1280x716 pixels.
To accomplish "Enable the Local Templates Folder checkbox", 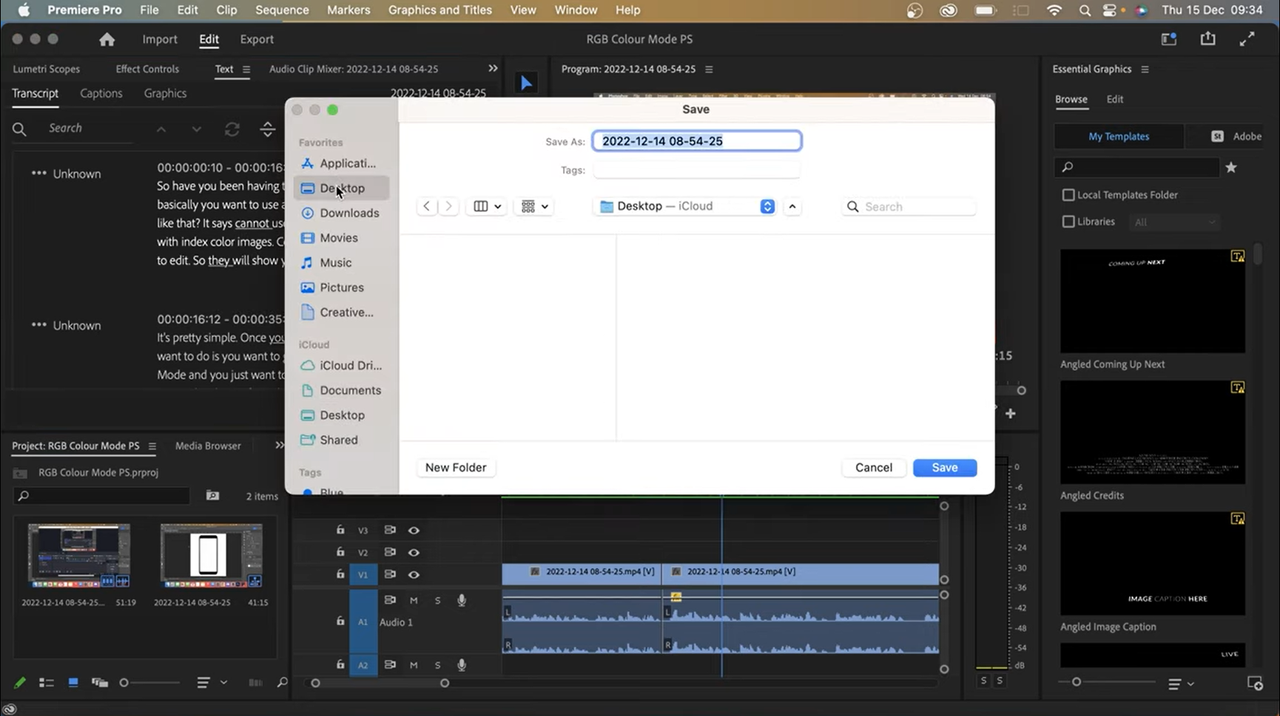I will (x=1068, y=195).
